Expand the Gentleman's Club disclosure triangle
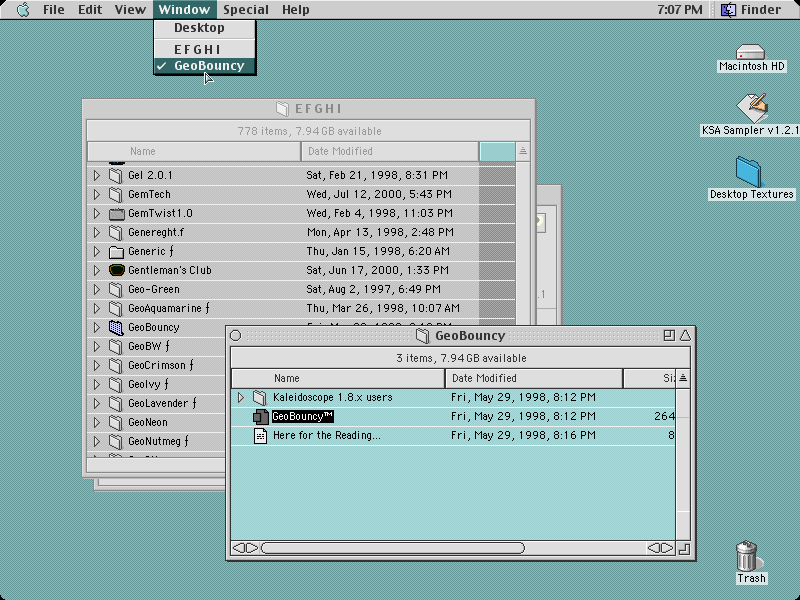The image size is (800, 600). (96, 270)
